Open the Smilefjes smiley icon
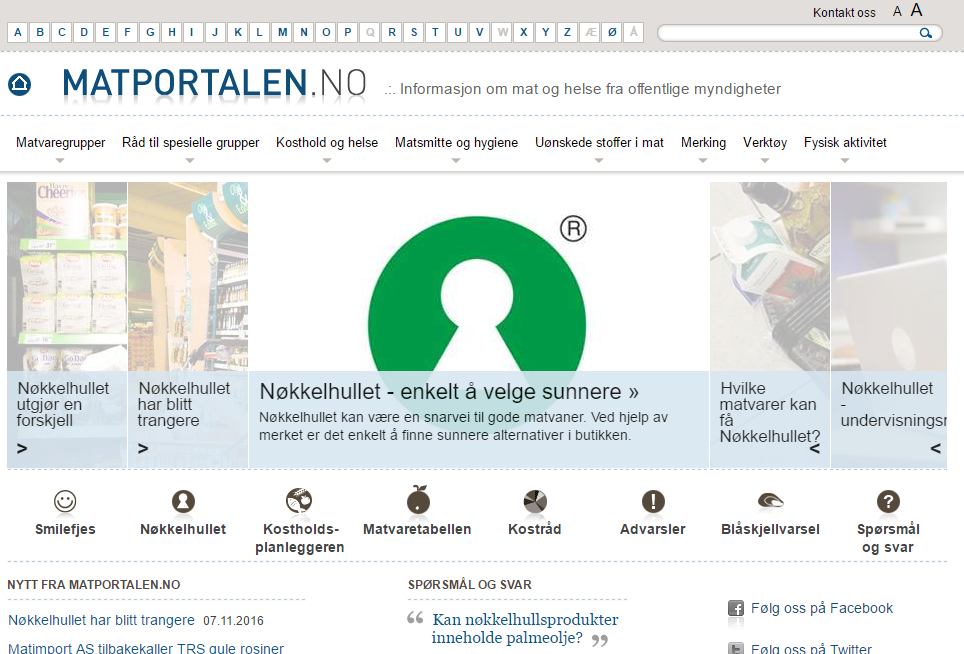 tap(65, 502)
